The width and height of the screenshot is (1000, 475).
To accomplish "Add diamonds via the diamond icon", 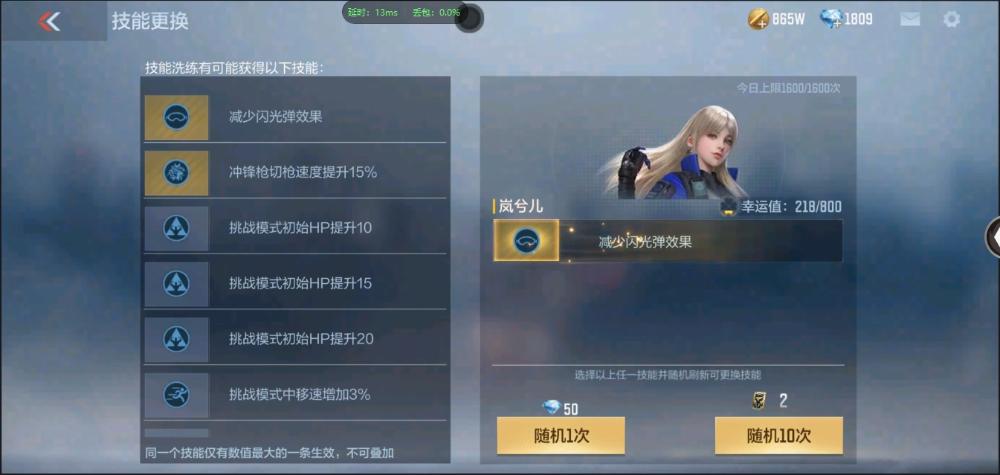I will (831, 20).
